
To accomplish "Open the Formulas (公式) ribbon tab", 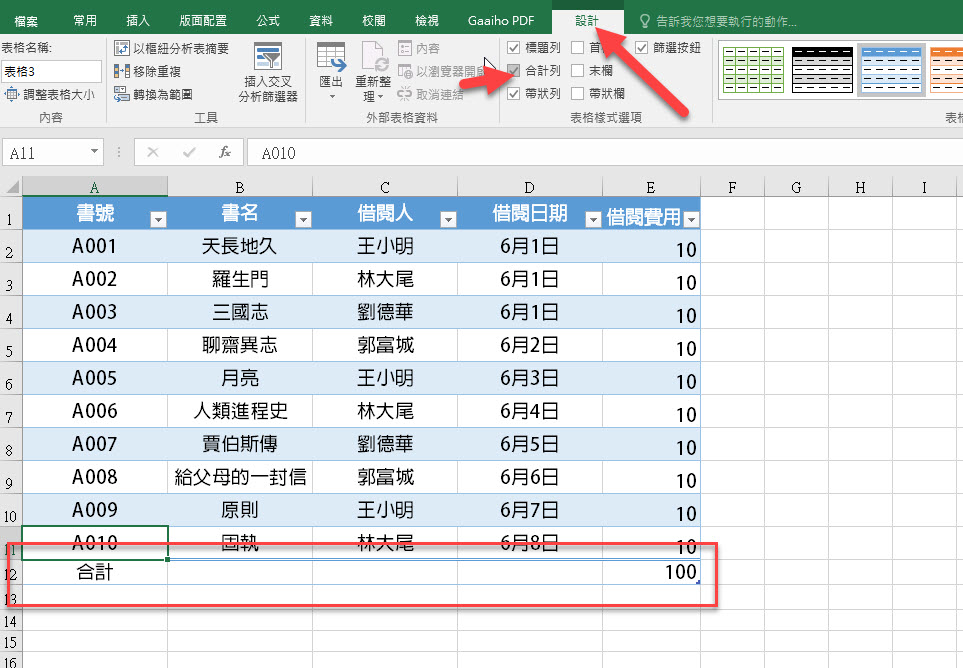I will pyautogui.click(x=268, y=20).
